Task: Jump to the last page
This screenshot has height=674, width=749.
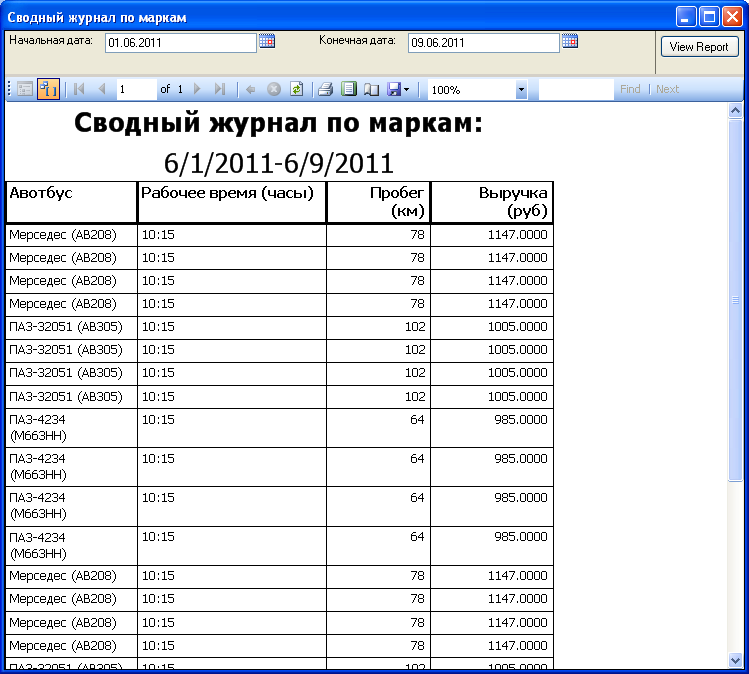Action: (220, 89)
